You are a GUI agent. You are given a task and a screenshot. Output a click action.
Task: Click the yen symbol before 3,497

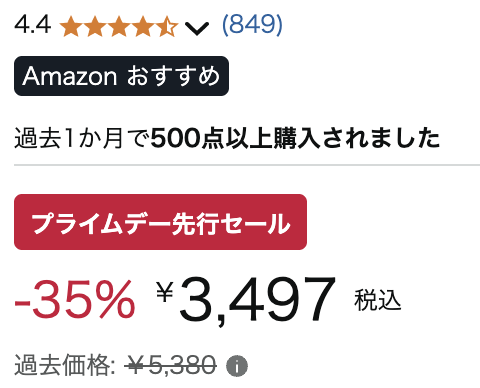165,291
